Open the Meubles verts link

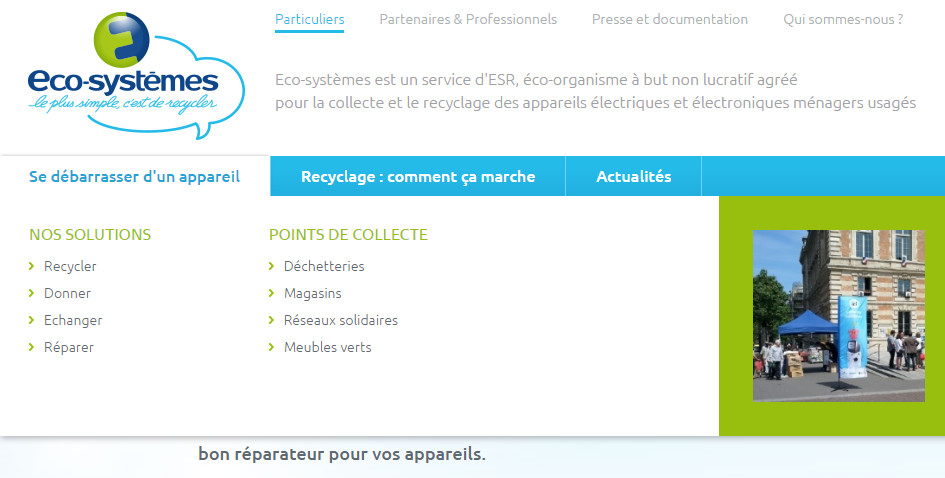327,348
